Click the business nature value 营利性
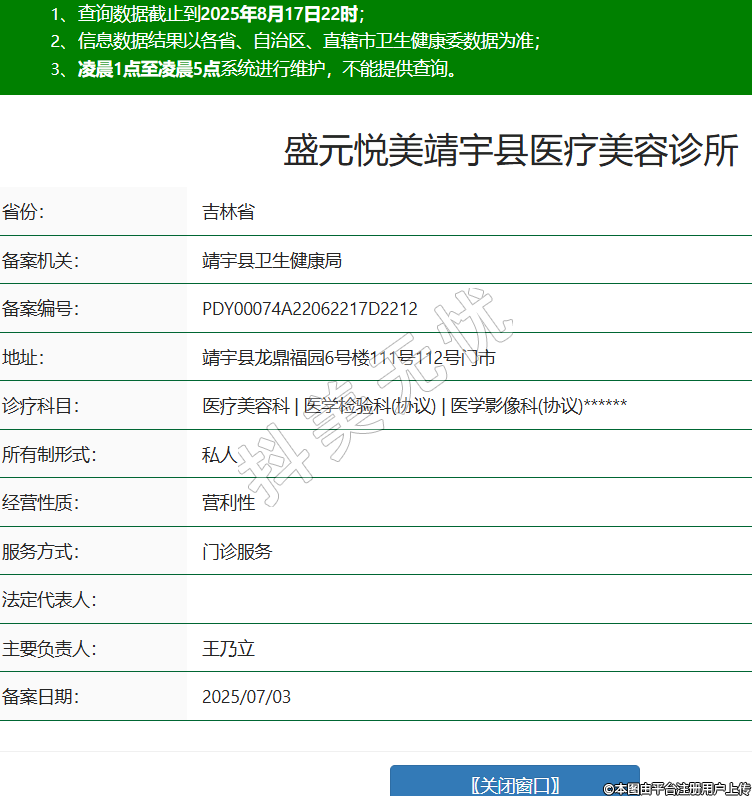752x796 pixels. click(228, 503)
